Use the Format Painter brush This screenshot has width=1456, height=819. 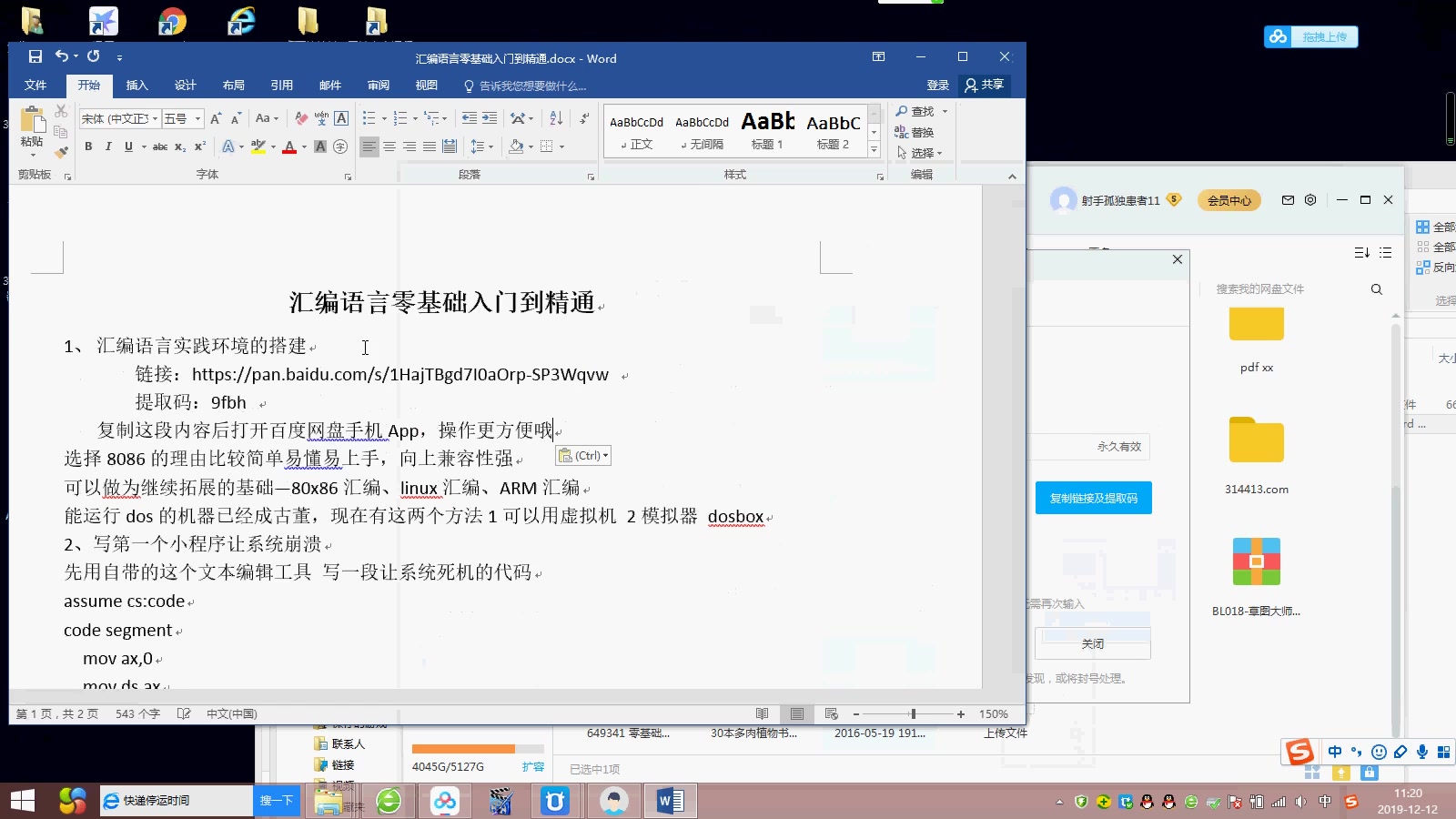pos(61,152)
